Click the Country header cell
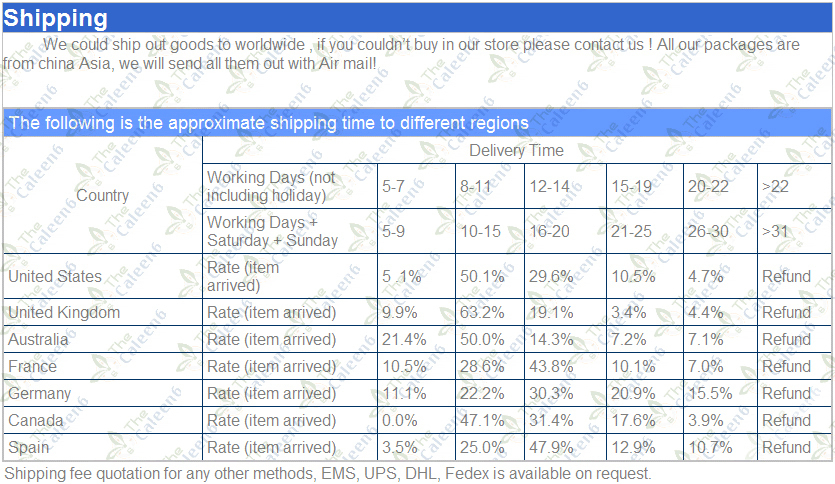 click(x=103, y=195)
